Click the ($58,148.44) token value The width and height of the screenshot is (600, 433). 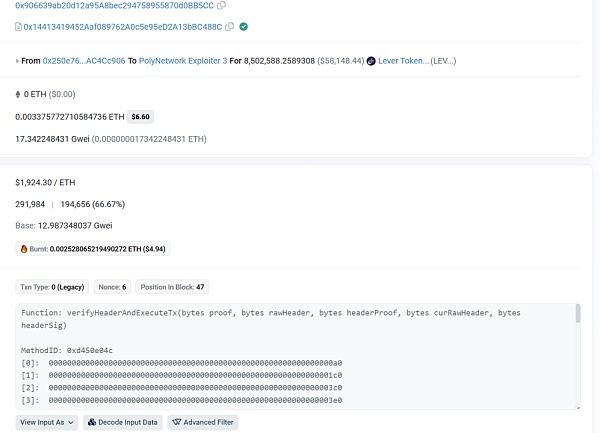341,61
